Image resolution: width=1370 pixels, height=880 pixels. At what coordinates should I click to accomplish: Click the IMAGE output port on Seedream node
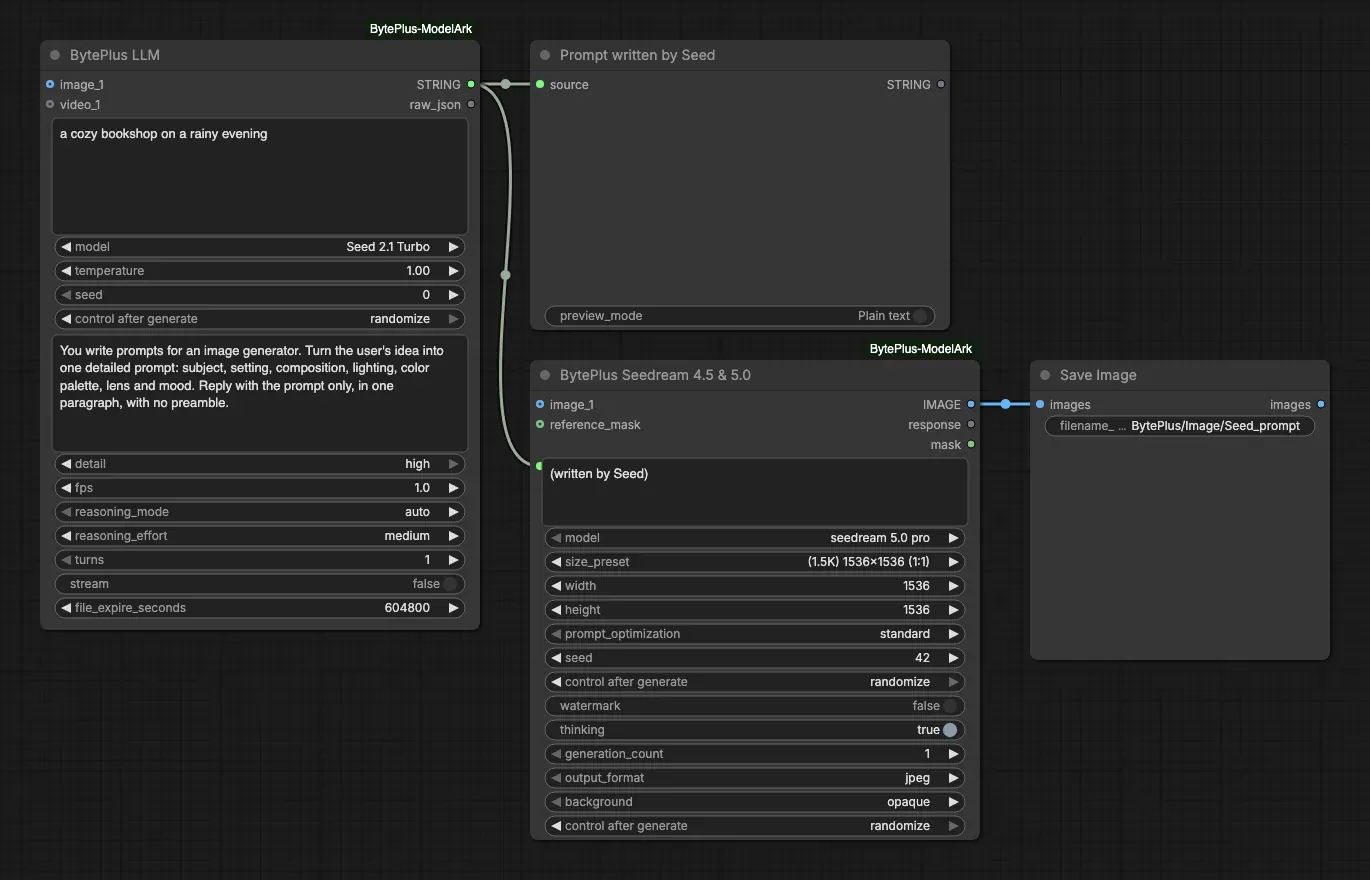pos(971,404)
